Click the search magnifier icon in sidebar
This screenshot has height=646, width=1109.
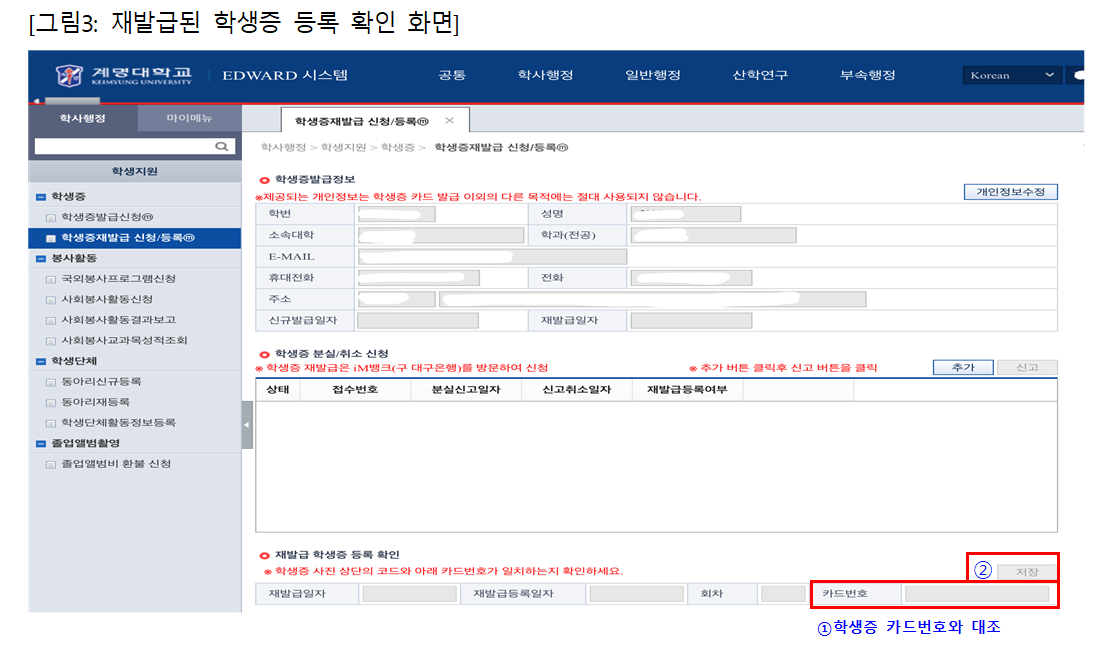(x=223, y=146)
